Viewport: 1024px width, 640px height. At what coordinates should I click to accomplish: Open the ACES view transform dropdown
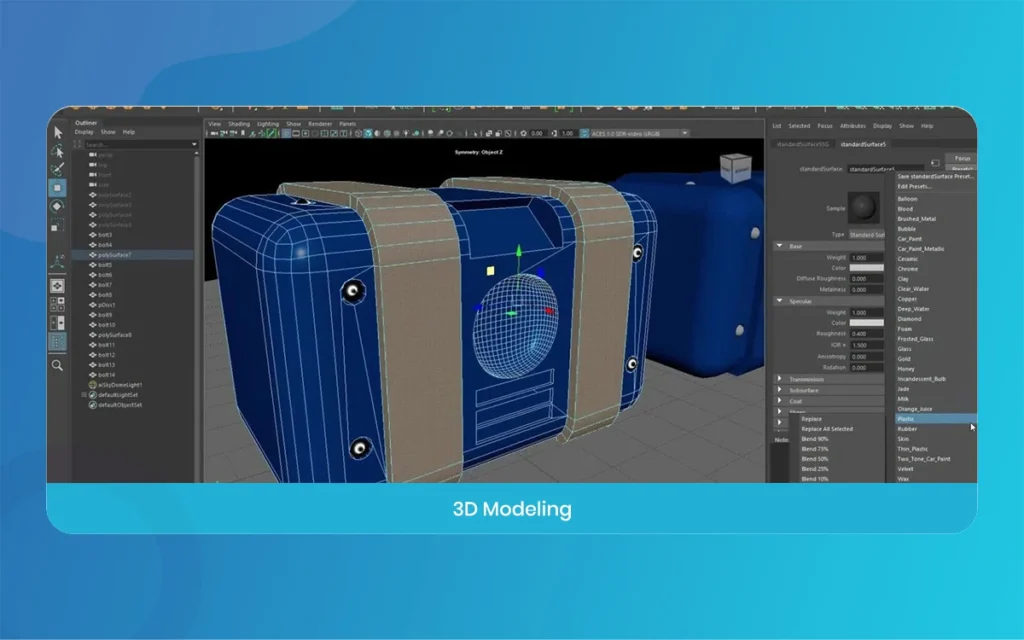coord(684,134)
